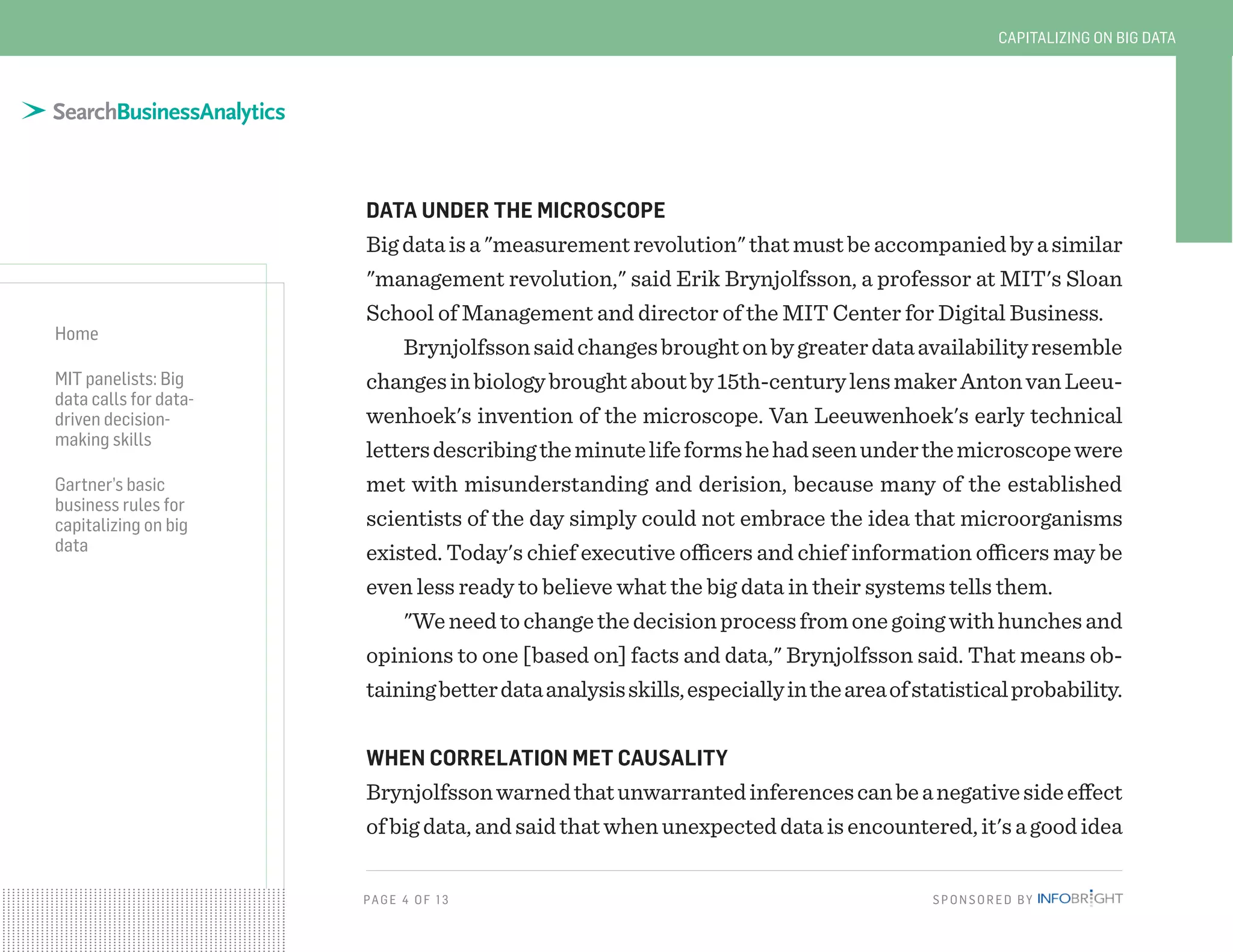Click the SearchBusinessAnalytics logo text

[x=169, y=112]
